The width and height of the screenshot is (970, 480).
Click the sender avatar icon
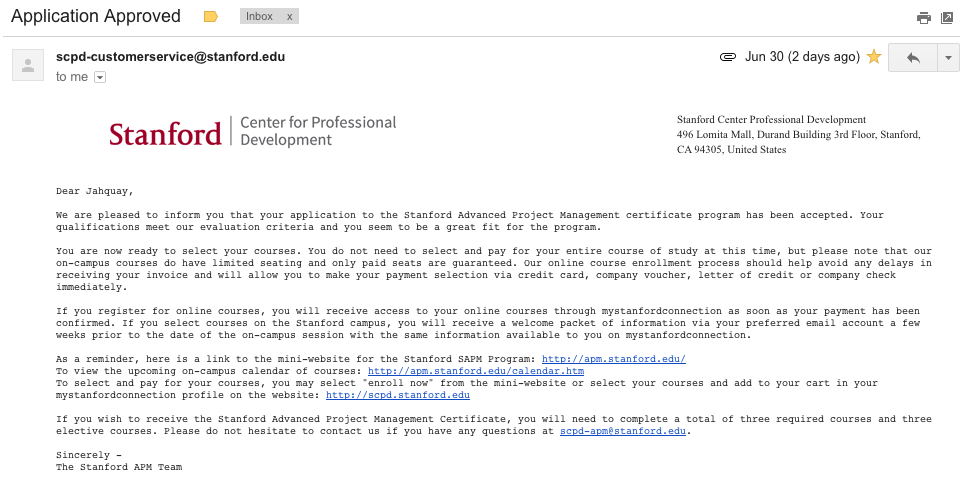(x=28, y=65)
